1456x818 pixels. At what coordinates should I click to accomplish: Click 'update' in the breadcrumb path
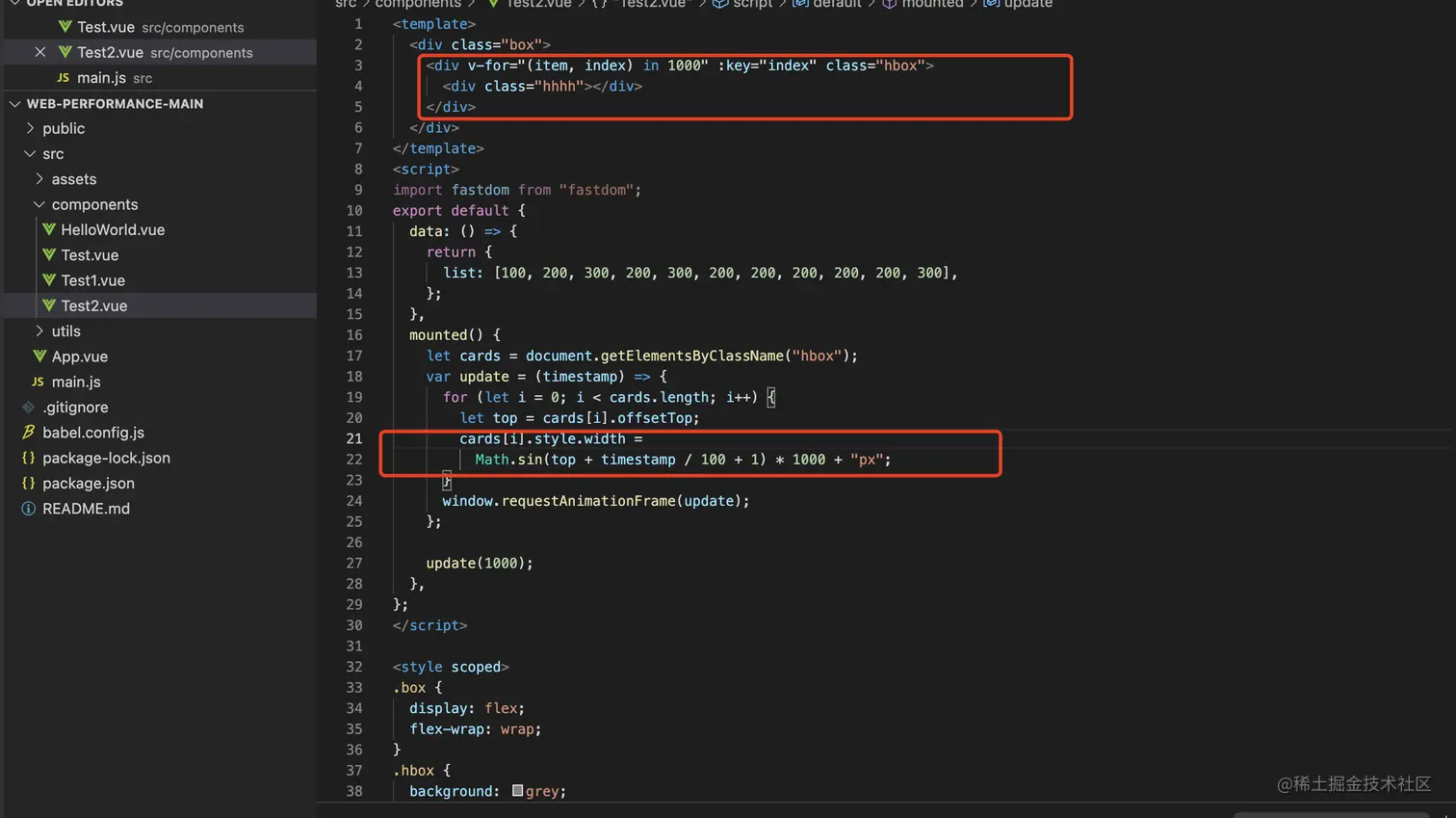point(1027,4)
